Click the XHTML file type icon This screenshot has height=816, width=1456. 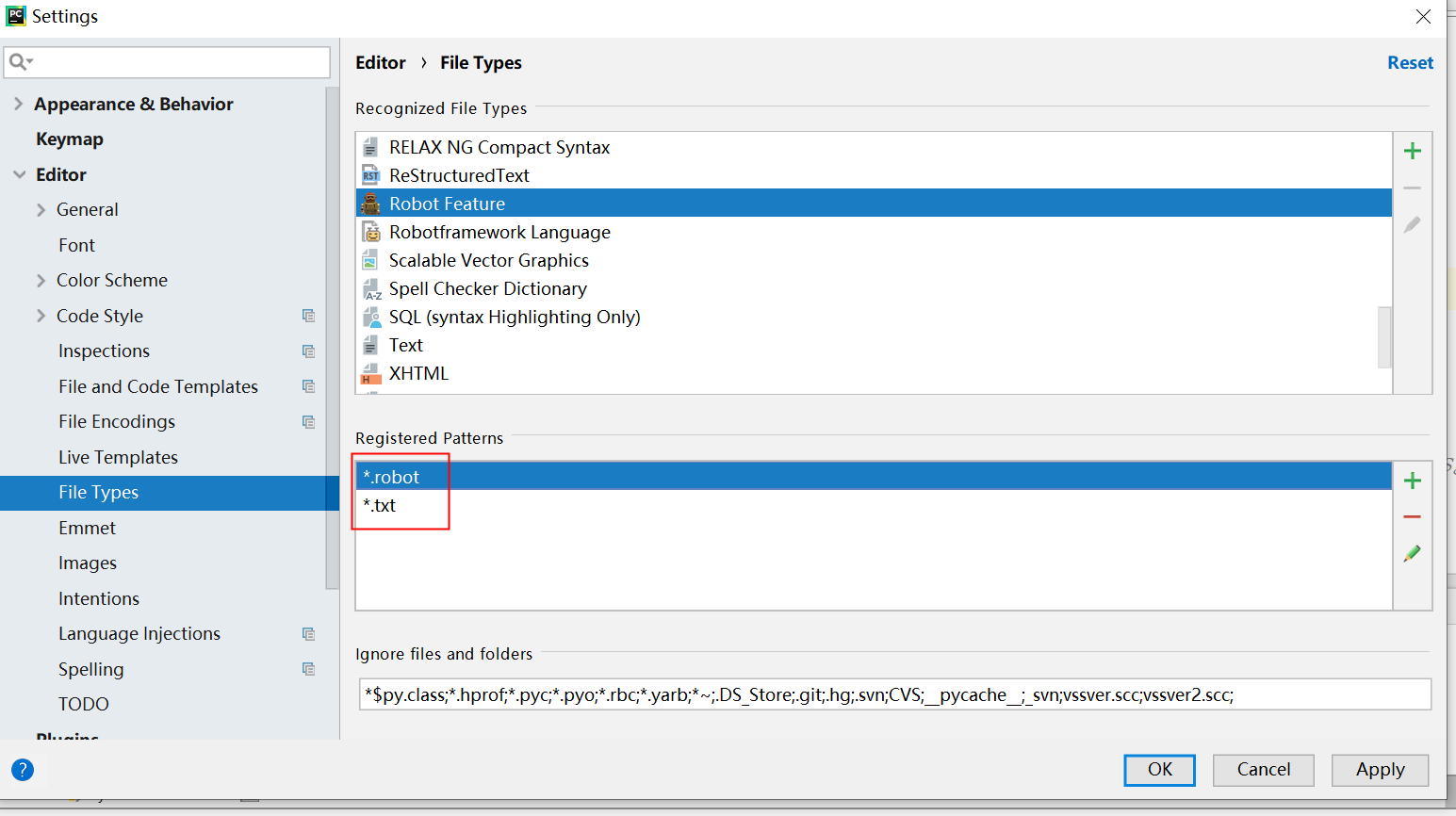point(371,373)
